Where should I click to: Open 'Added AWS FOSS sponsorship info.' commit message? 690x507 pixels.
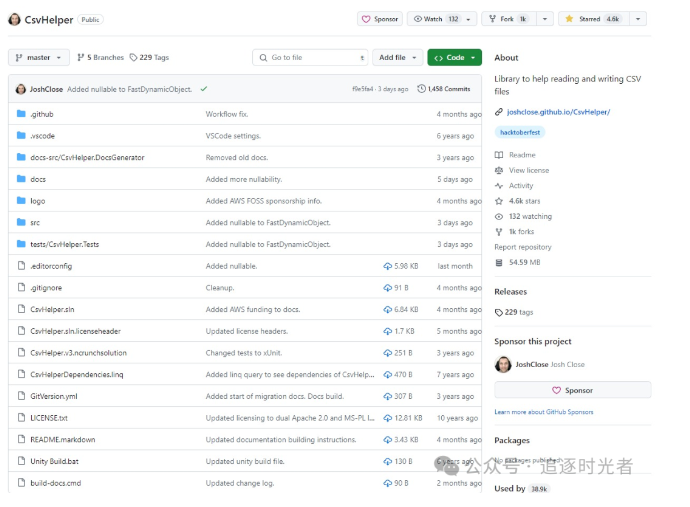pos(264,201)
